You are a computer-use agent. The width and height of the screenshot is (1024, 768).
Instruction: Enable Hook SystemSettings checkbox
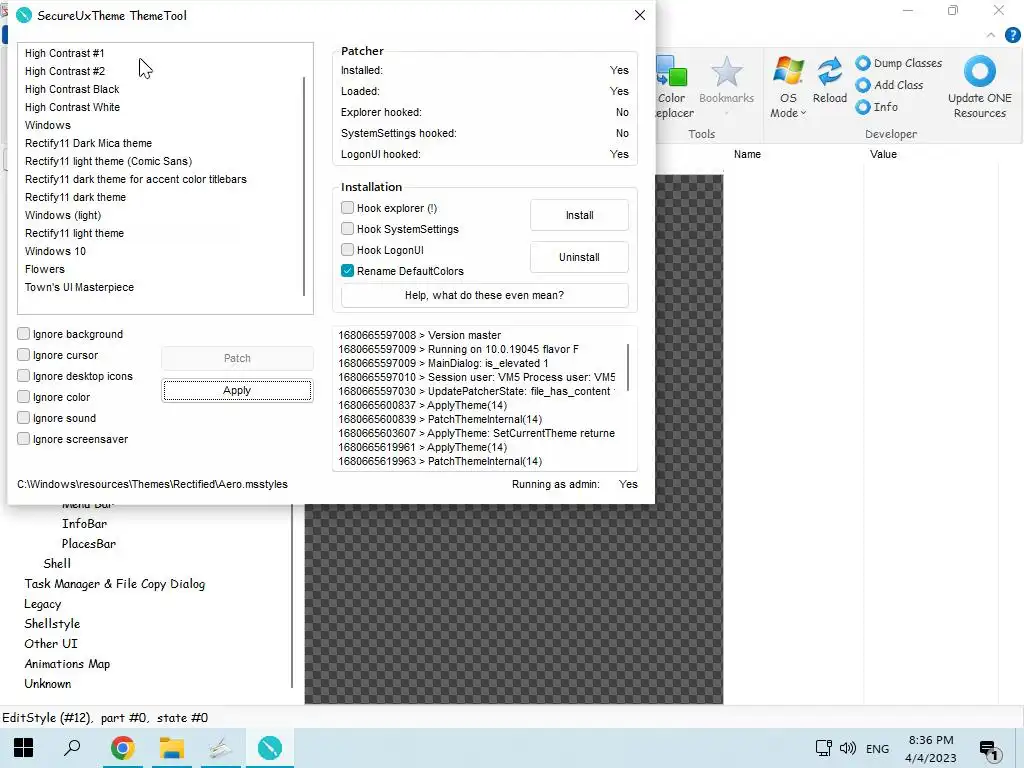(x=347, y=229)
